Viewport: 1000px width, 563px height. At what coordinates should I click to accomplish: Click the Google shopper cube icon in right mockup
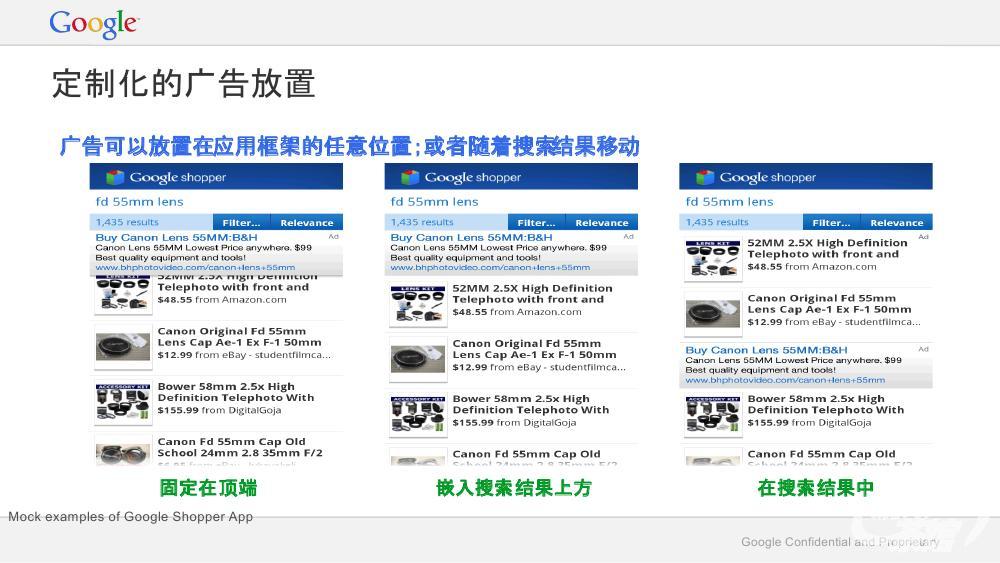(705, 178)
